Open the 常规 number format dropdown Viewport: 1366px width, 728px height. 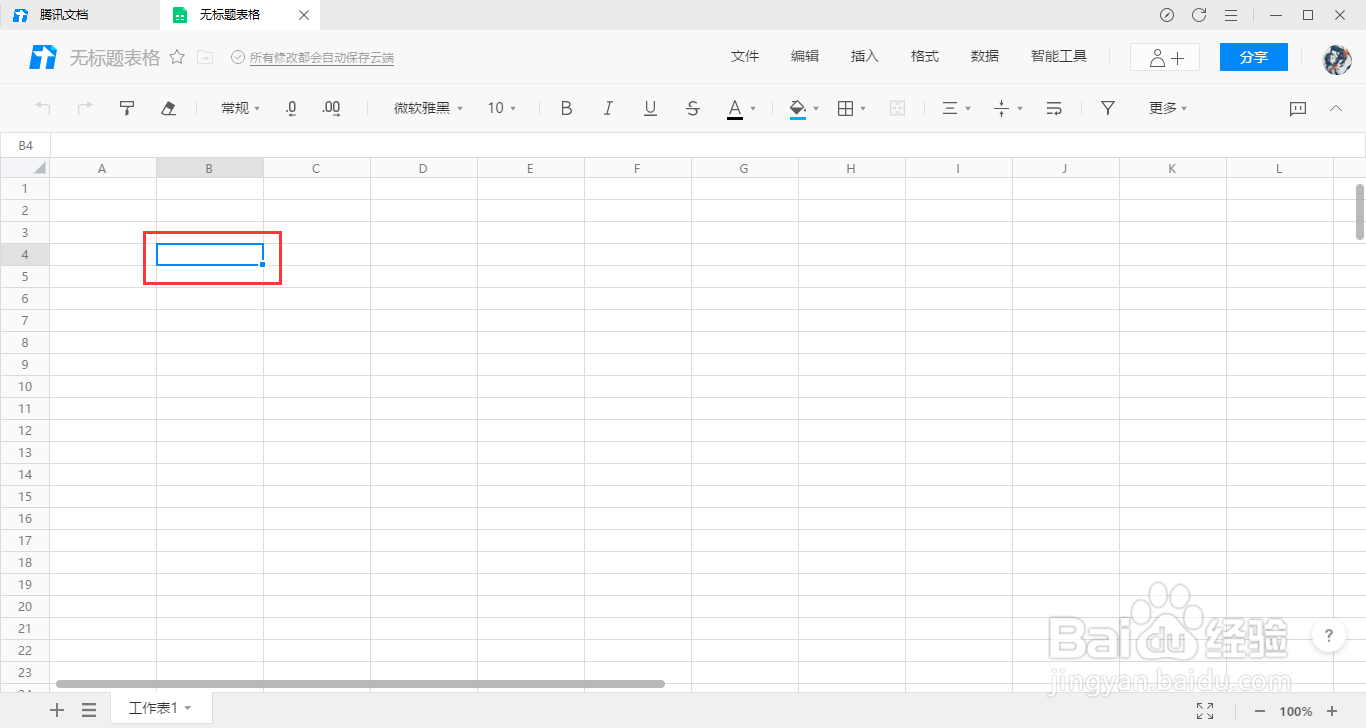pos(240,108)
